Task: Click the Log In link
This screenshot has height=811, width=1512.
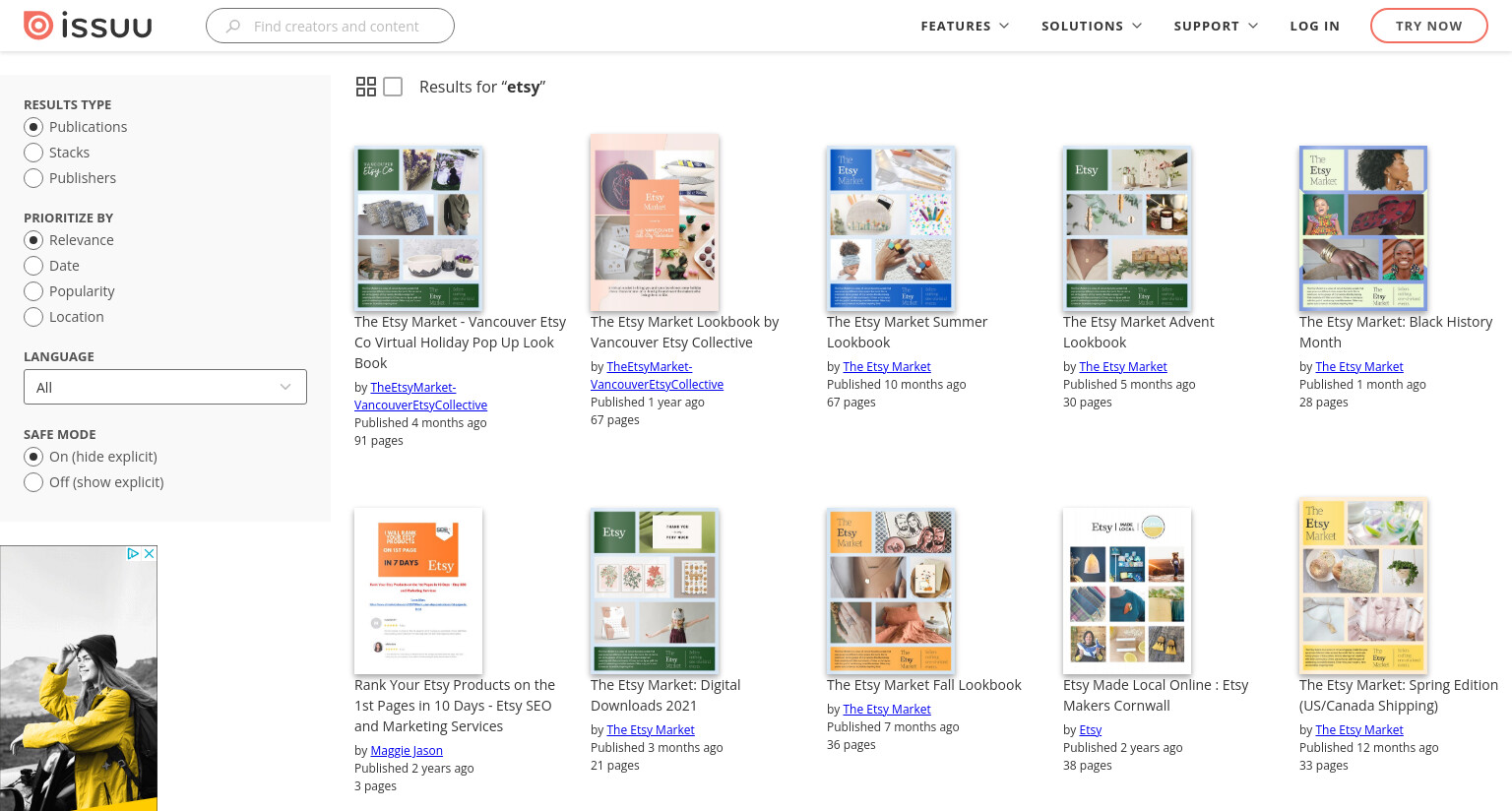Action: pyautogui.click(x=1315, y=26)
